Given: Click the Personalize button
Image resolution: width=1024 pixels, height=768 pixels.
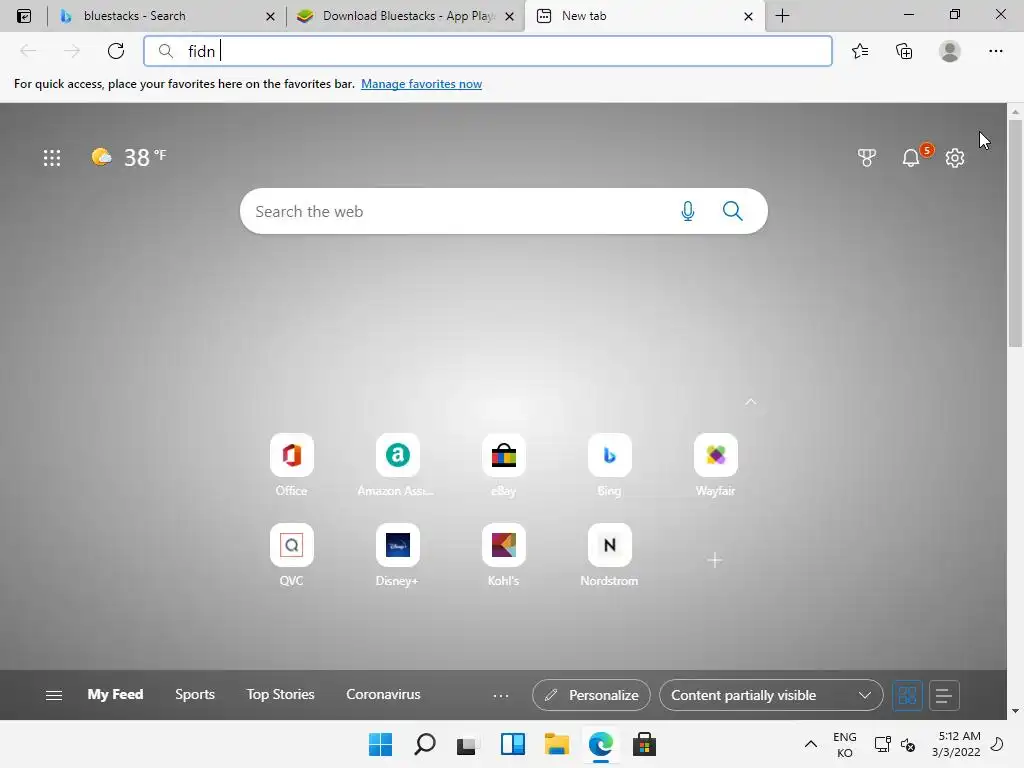Looking at the screenshot, I should coord(591,695).
